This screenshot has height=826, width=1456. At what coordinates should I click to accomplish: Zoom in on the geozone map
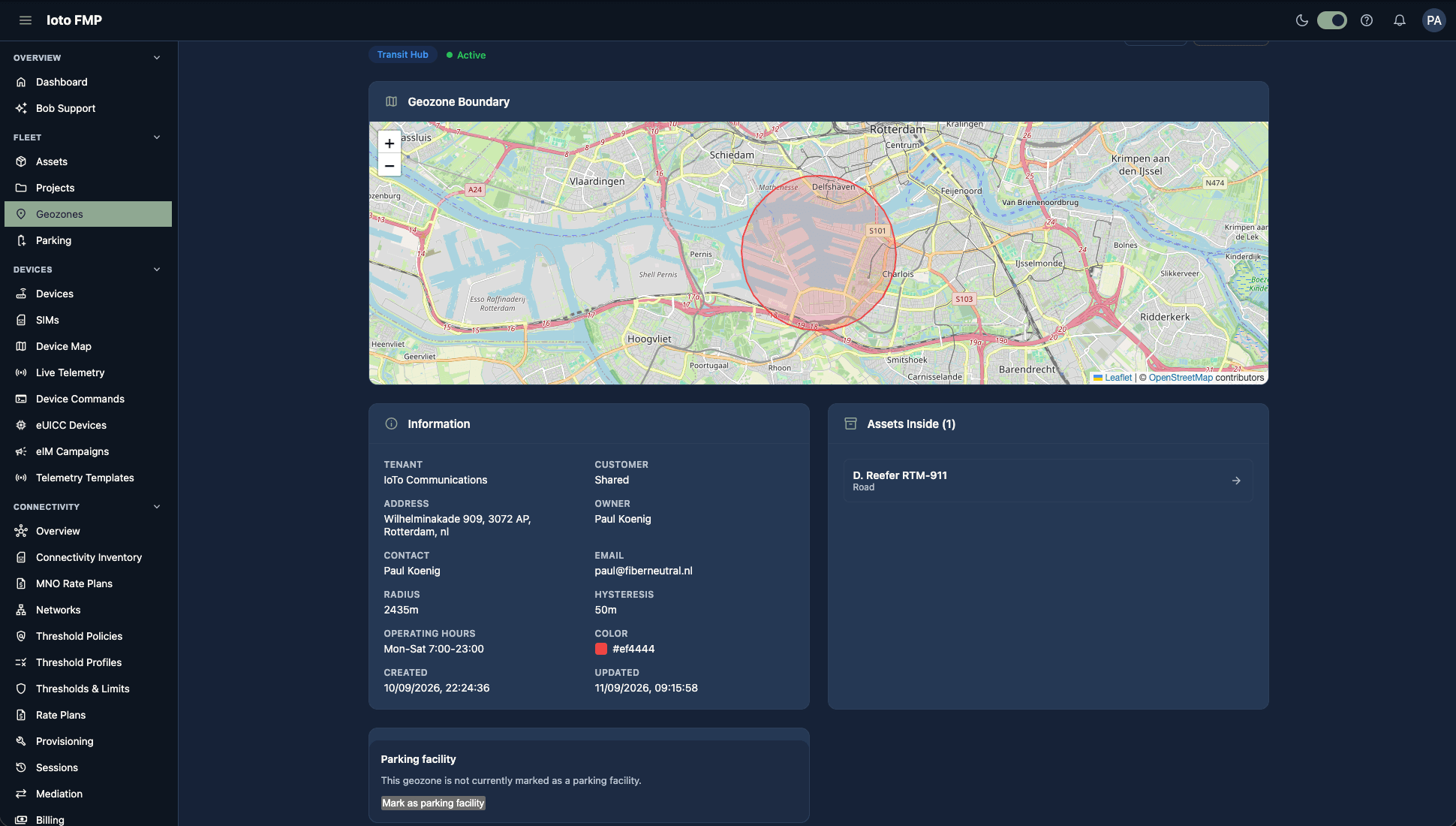pos(389,143)
